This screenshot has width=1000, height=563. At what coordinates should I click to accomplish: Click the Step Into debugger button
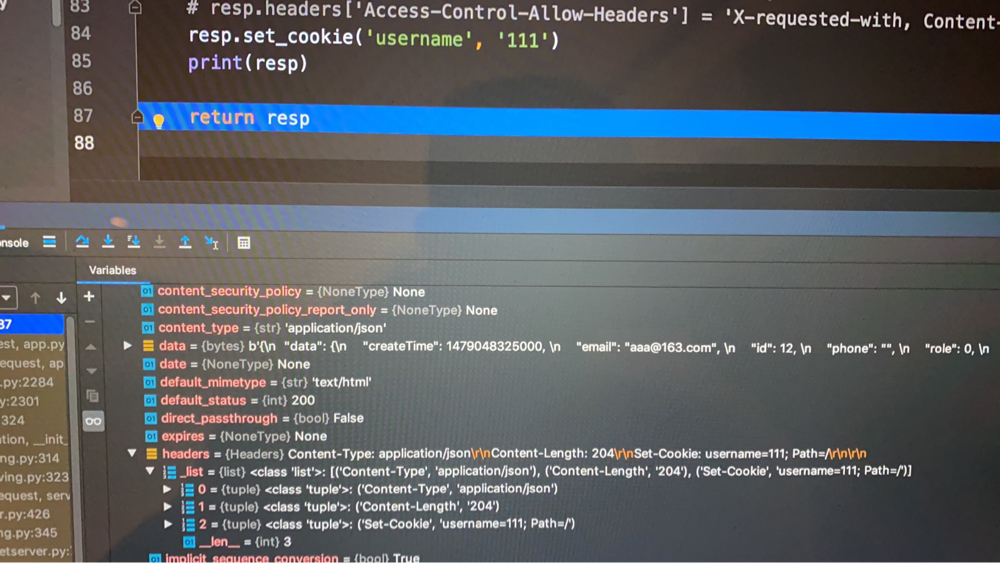pos(108,242)
